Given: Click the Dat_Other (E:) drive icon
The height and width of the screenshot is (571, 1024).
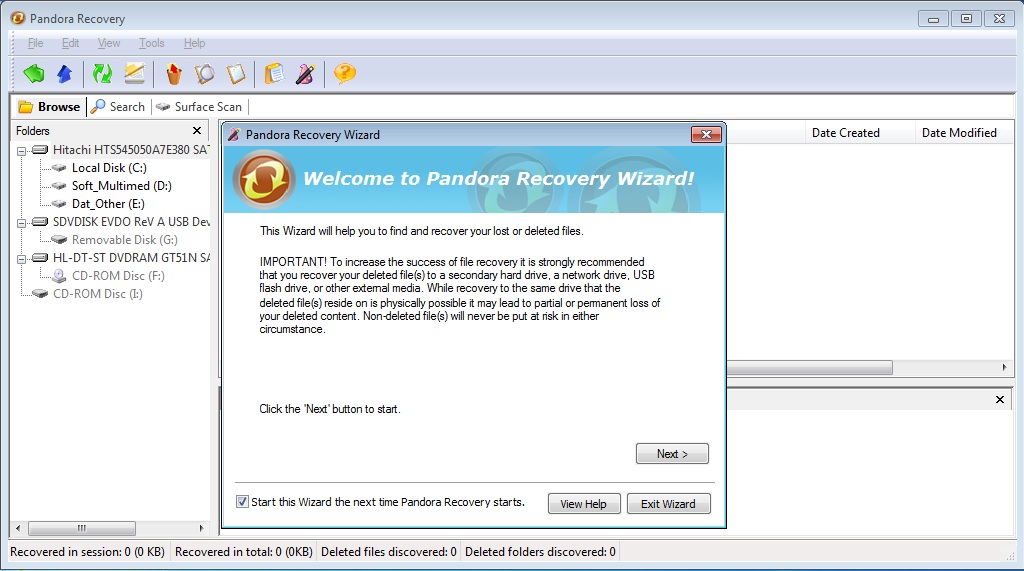Looking at the screenshot, I should pos(59,204).
